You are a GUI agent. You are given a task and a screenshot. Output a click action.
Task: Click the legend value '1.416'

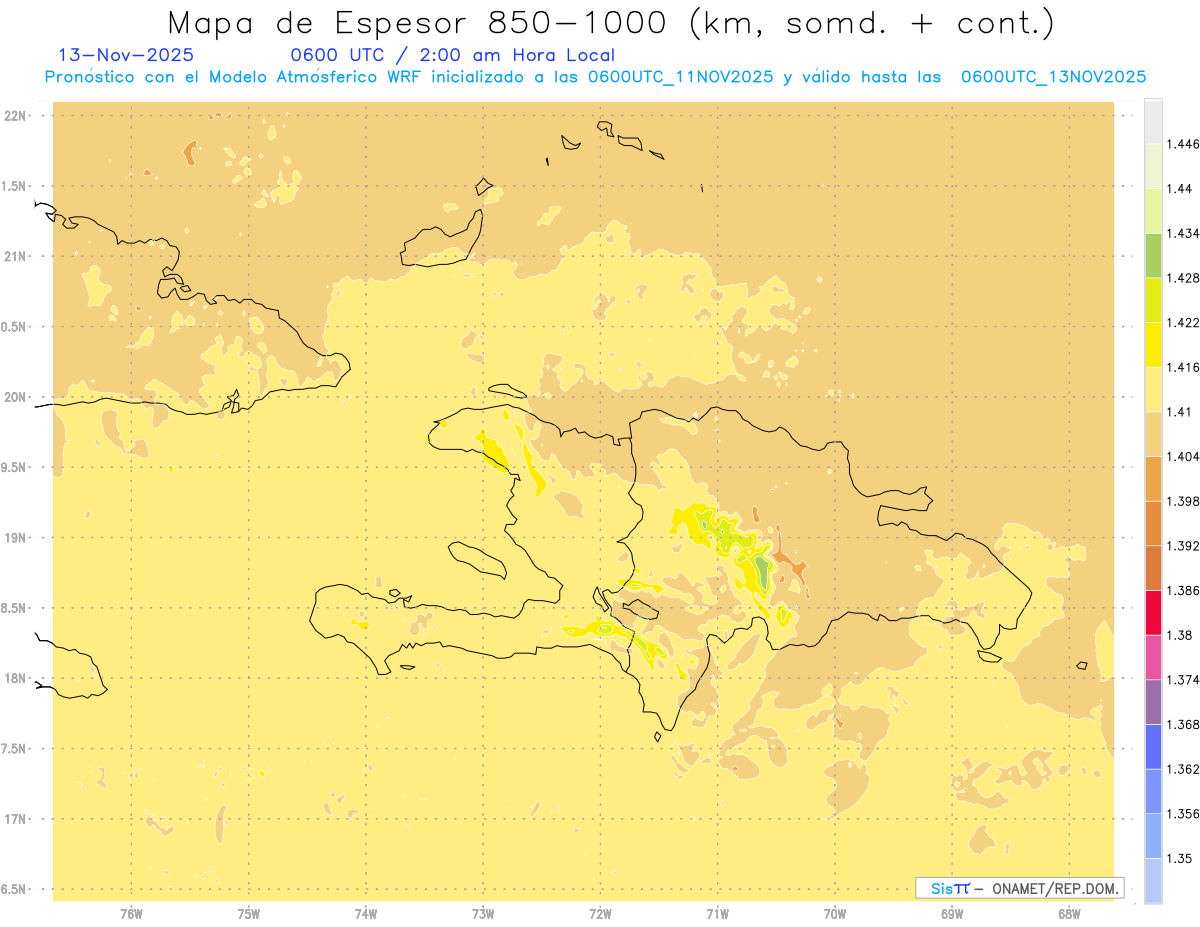[1183, 367]
